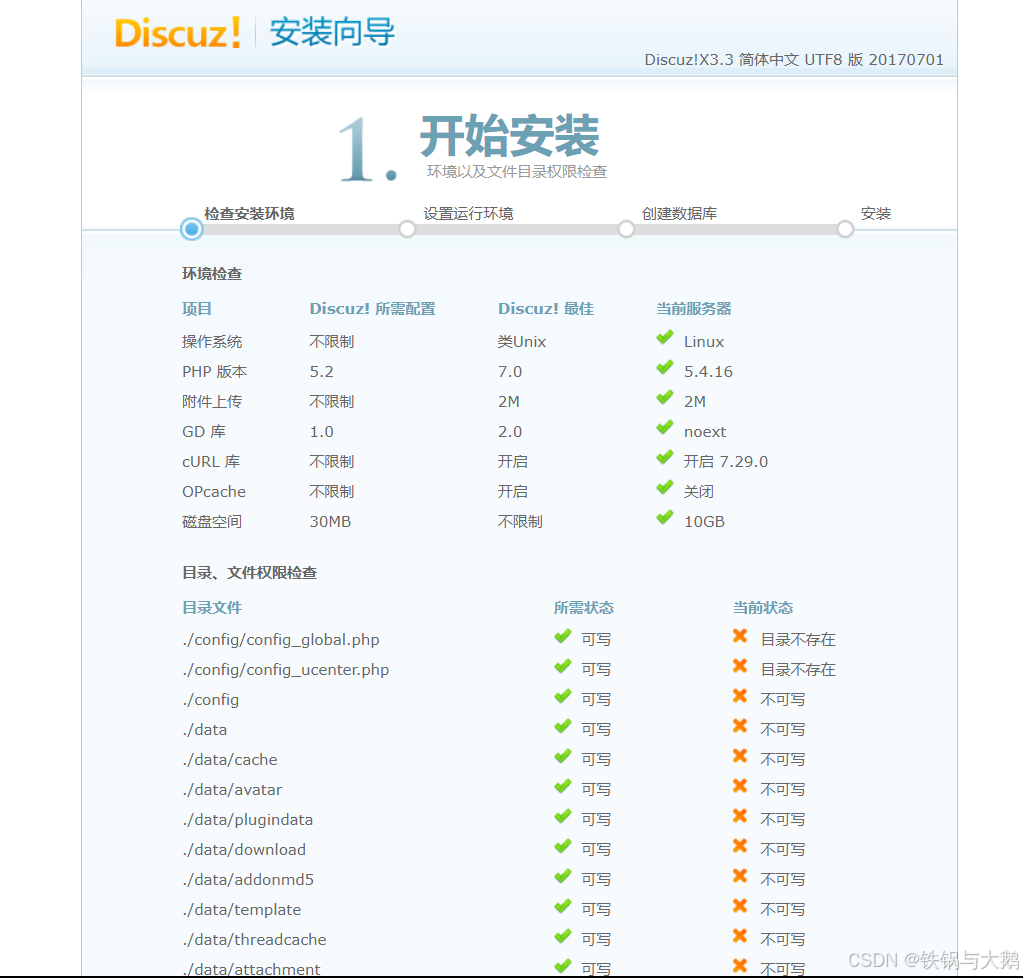Screen dimensions: 1023x978
Task: Click the orange X for ./data/addonmd5
Action: tap(740, 876)
